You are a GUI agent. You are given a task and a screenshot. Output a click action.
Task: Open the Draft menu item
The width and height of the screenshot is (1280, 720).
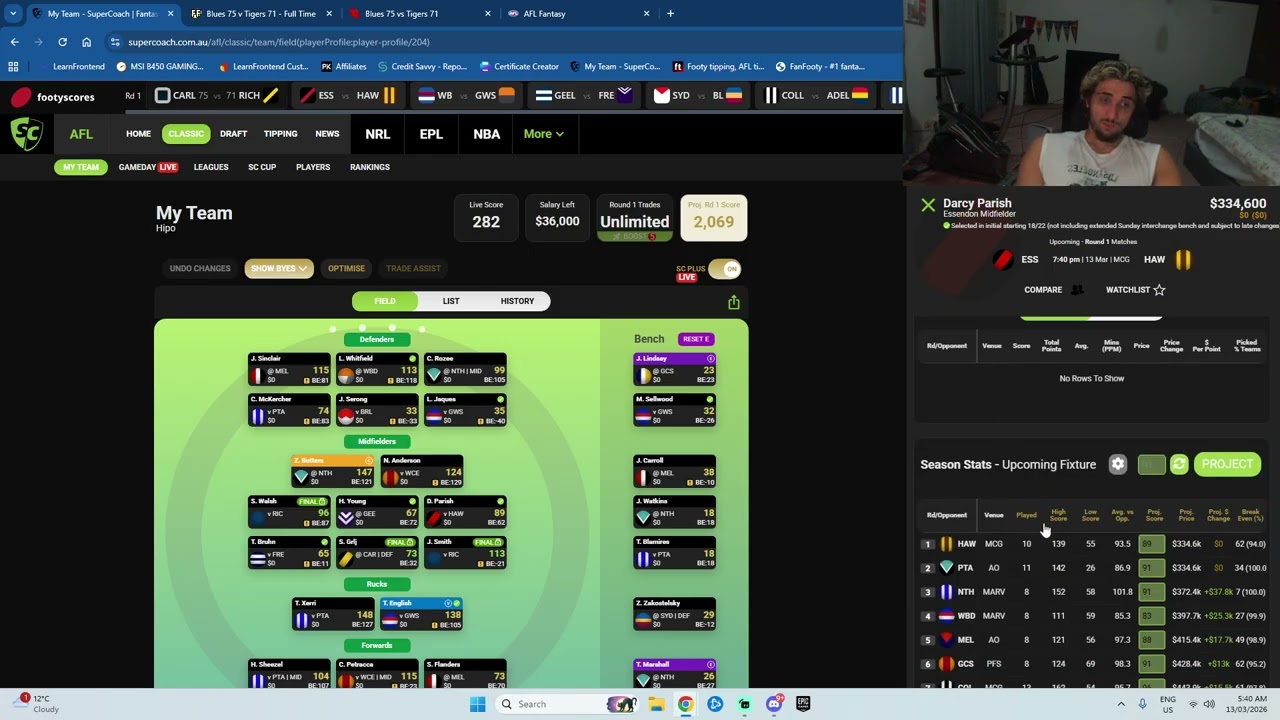pyautogui.click(x=233, y=134)
